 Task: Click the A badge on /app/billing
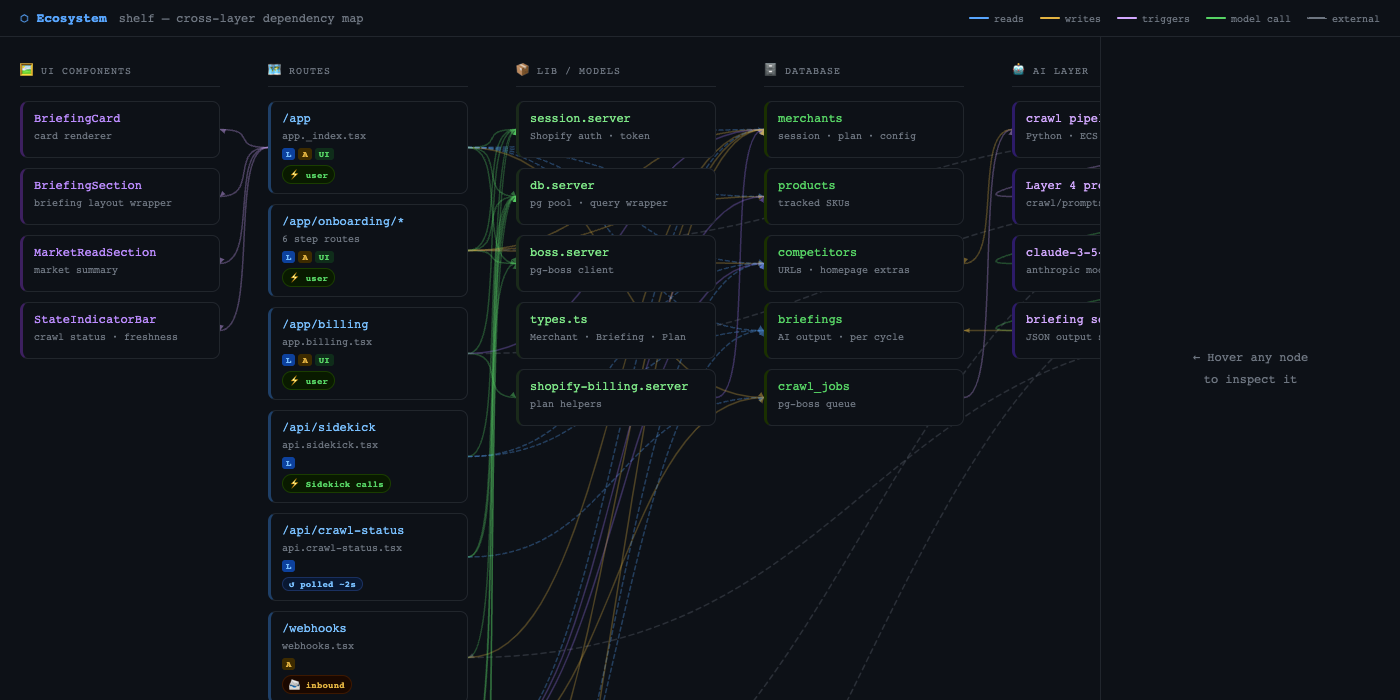305,360
